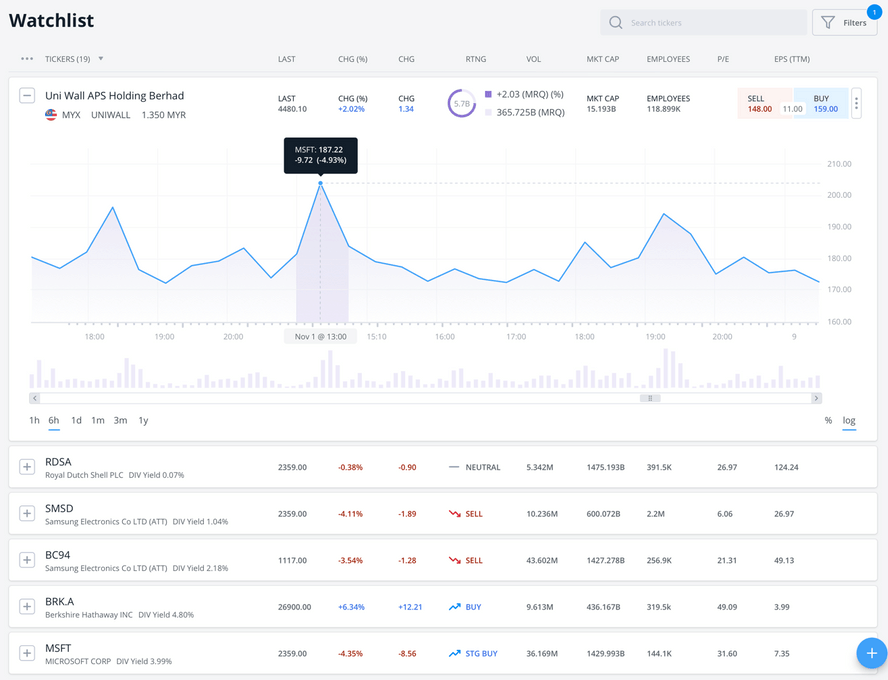Viewport: 888px width, 680px height.
Task: Click the Nov 1 @ 13:00 time label
Action: [x=321, y=336]
